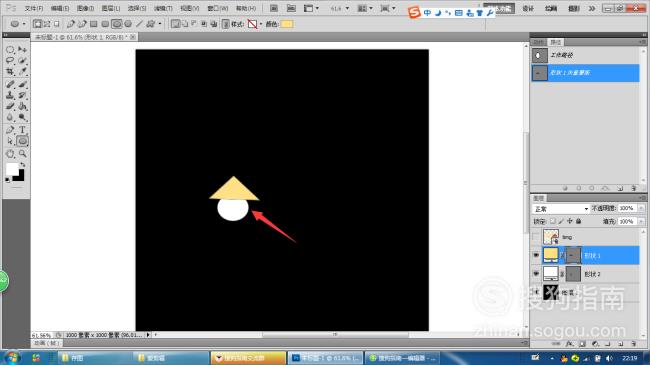The image size is (650, 365).
Task: Select the Ellipse shape tool in toolbox
Action: (22, 141)
